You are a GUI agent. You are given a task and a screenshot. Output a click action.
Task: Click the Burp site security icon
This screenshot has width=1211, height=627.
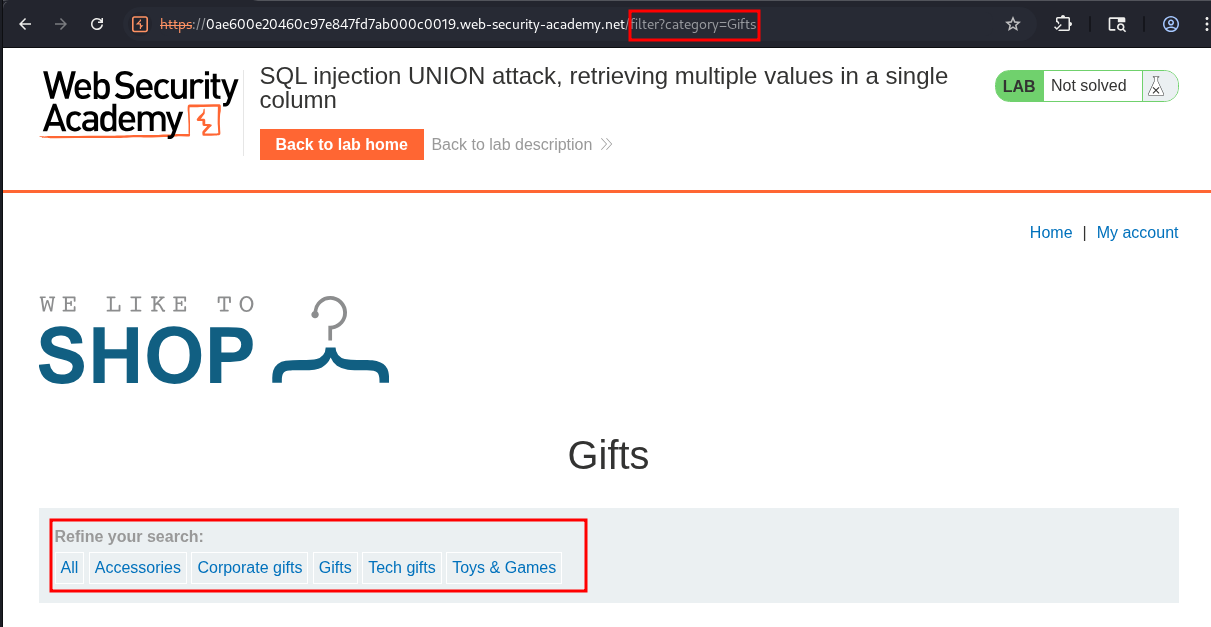coord(141,24)
